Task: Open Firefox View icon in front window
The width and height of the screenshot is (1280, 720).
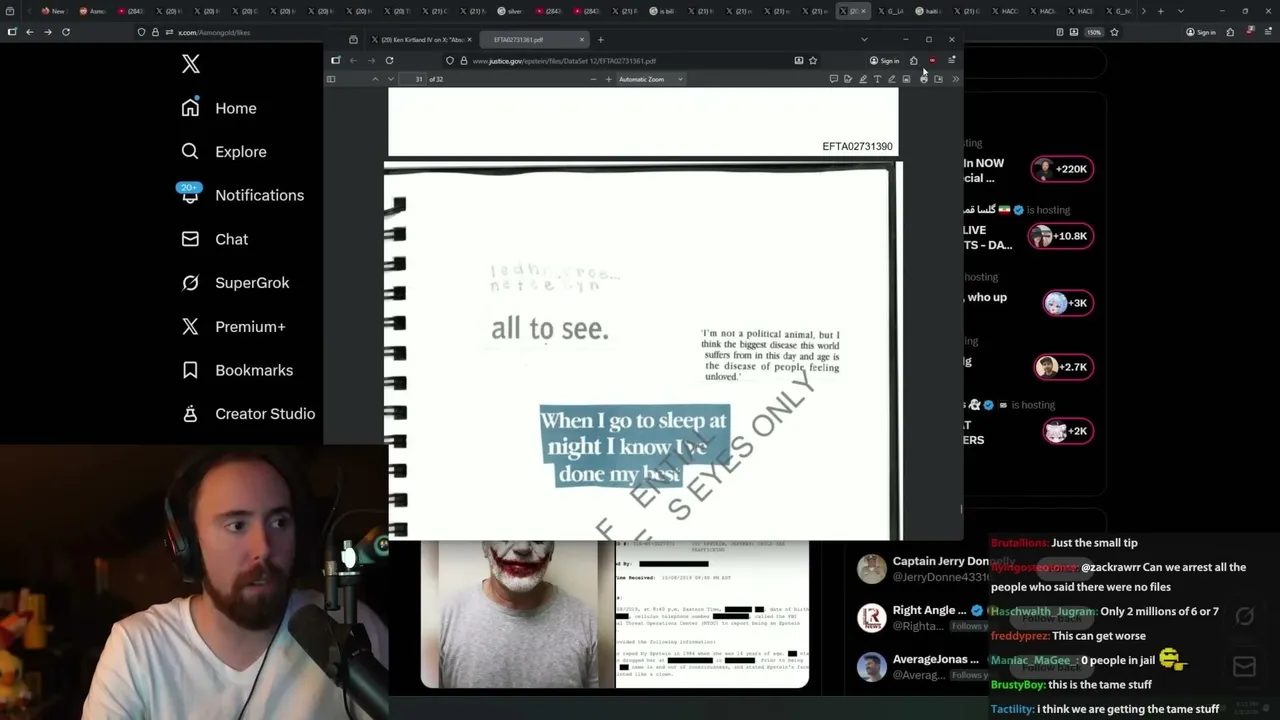Action: 353,40
